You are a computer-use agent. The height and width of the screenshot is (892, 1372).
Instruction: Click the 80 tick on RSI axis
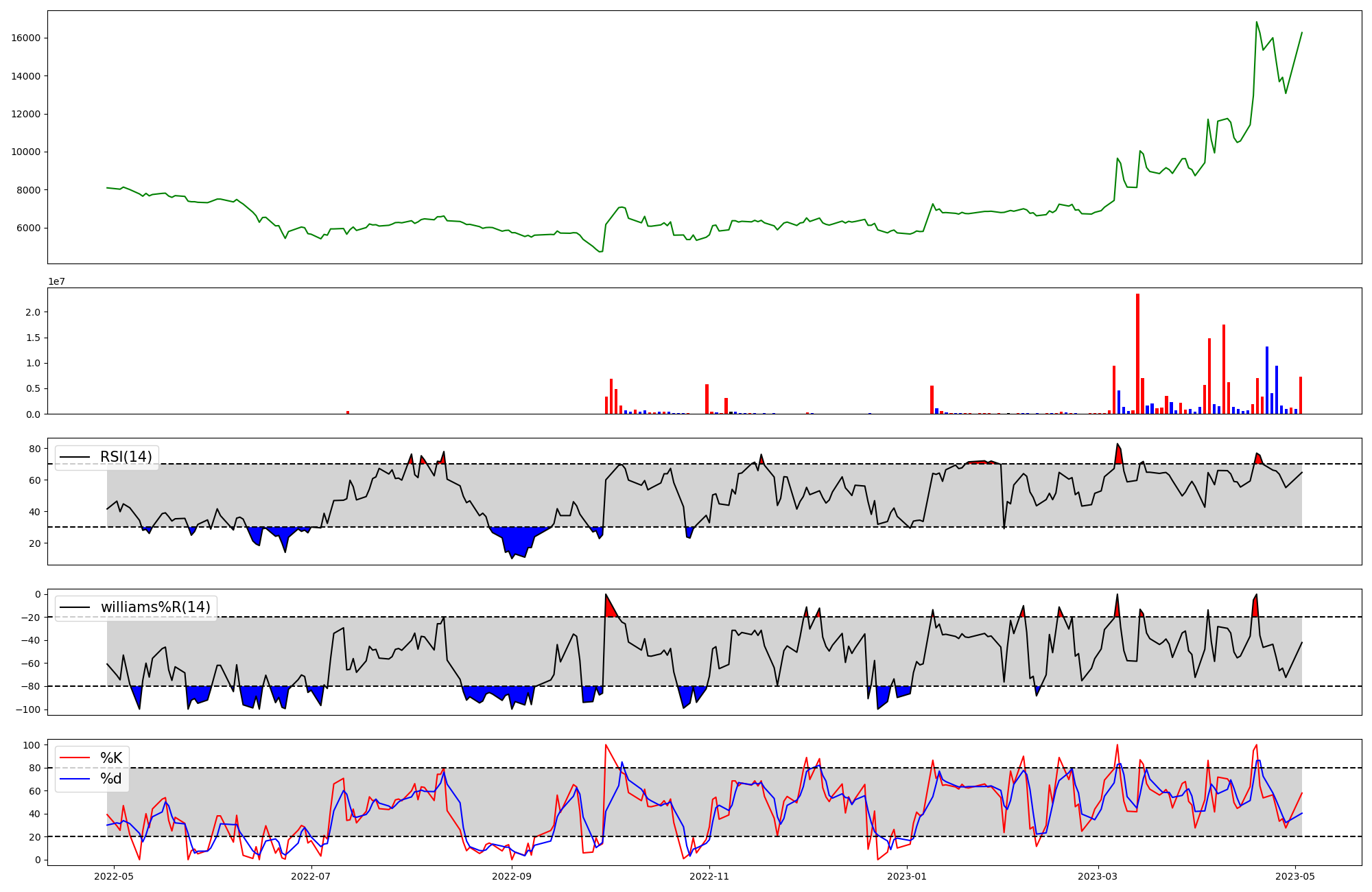[x=34, y=449]
